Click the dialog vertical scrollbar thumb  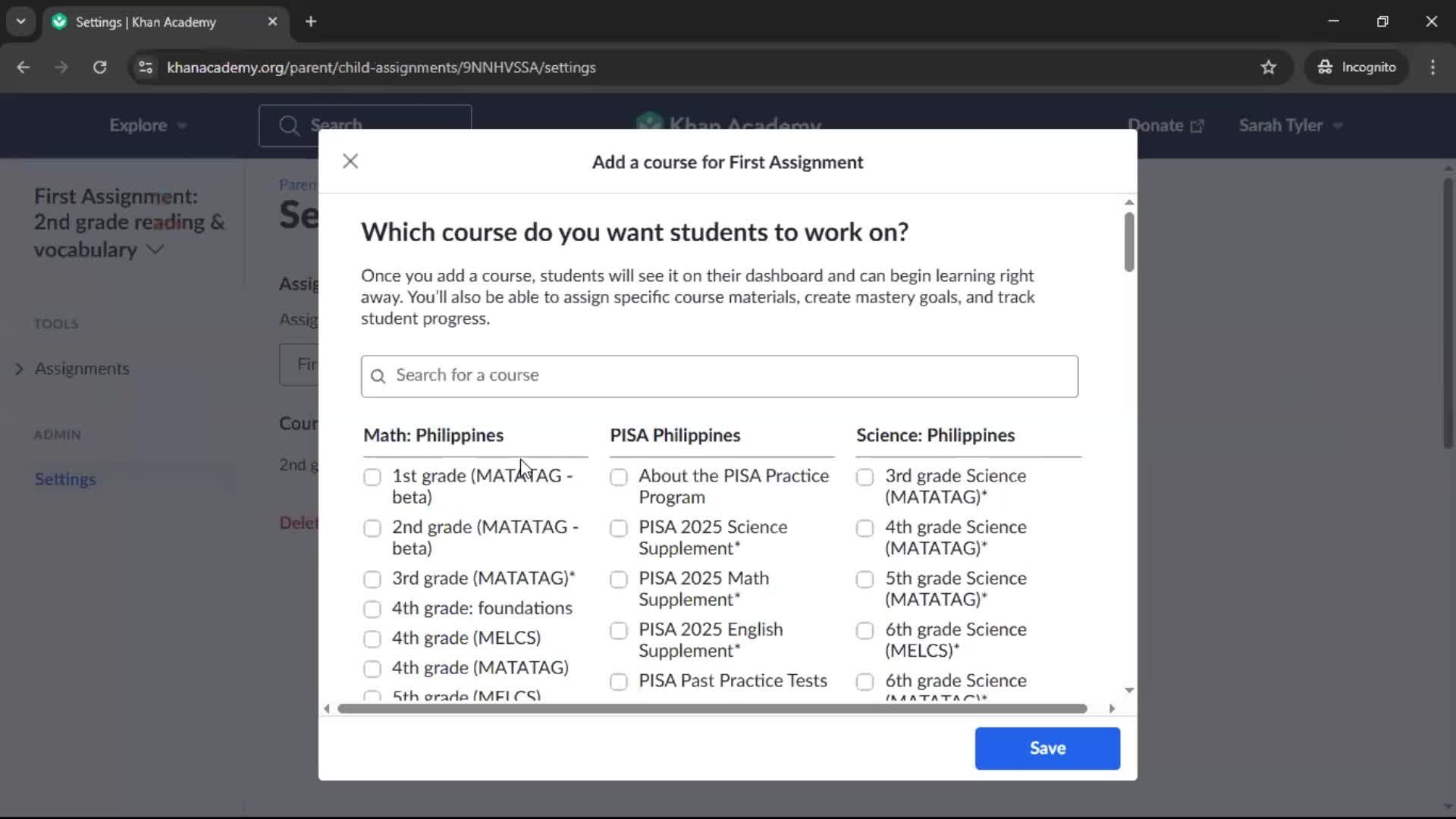[x=1129, y=241]
